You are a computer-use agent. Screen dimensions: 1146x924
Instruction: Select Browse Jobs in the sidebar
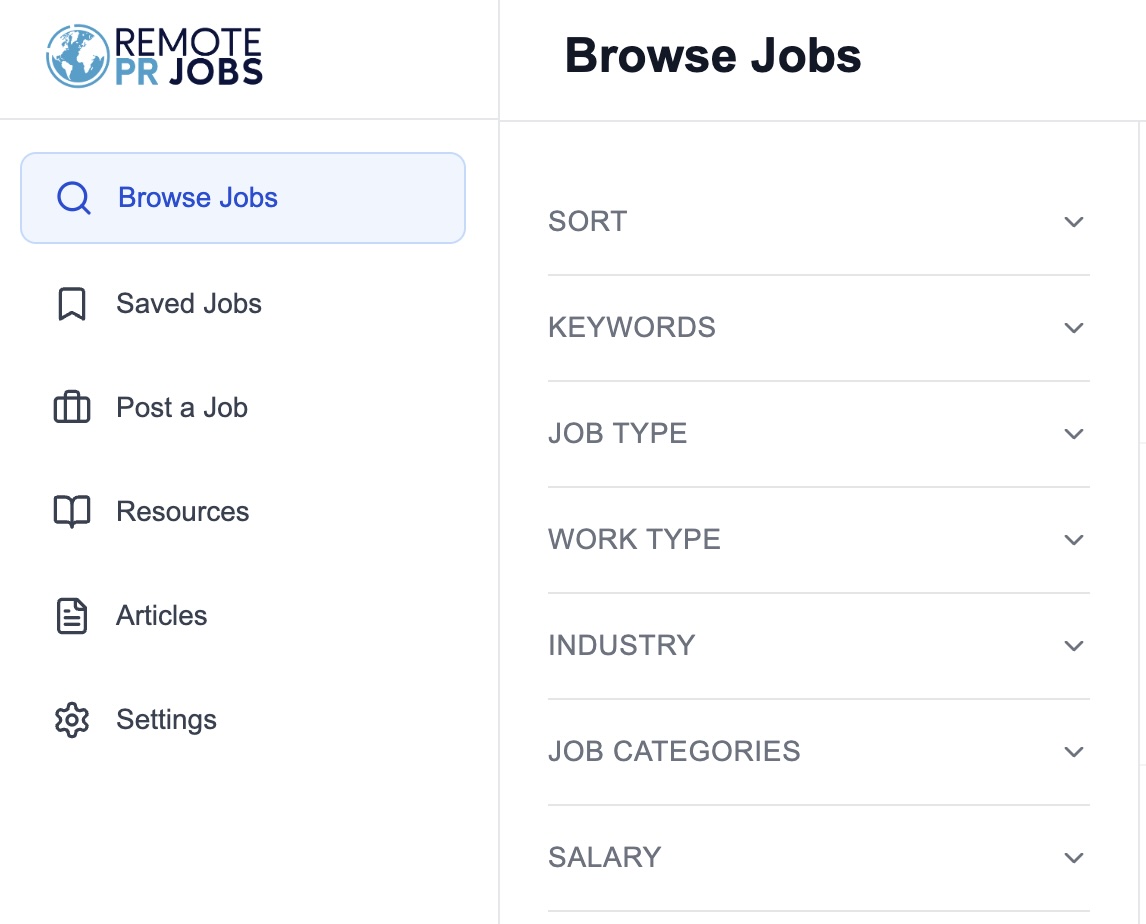197,197
